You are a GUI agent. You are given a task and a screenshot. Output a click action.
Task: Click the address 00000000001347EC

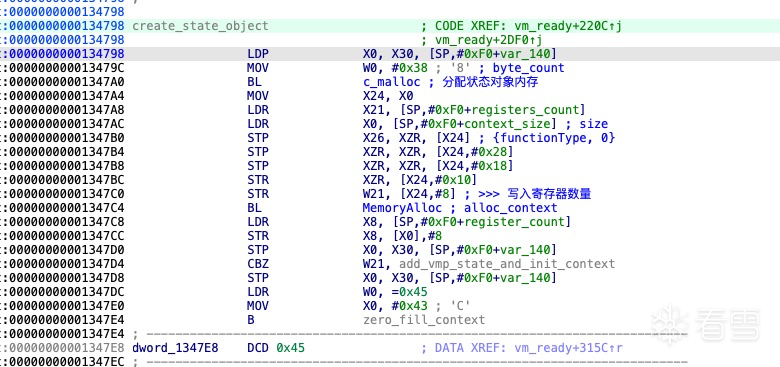point(66,362)
